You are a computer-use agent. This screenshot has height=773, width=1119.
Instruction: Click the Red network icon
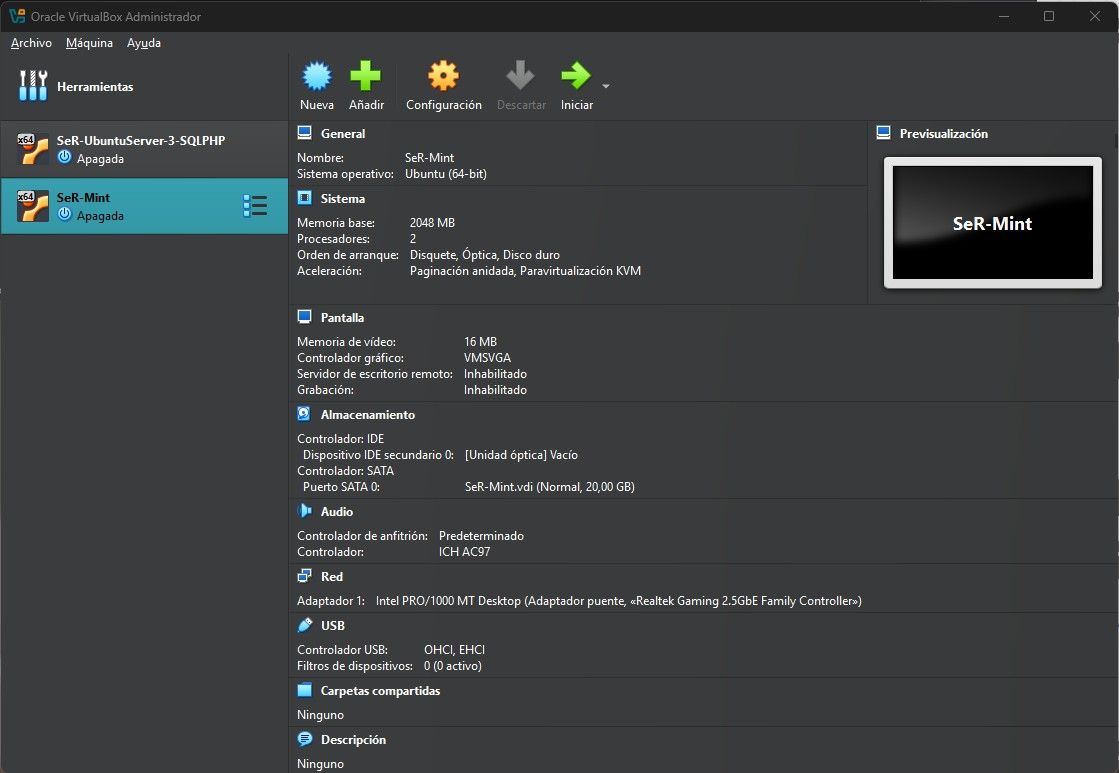[305, 575]
